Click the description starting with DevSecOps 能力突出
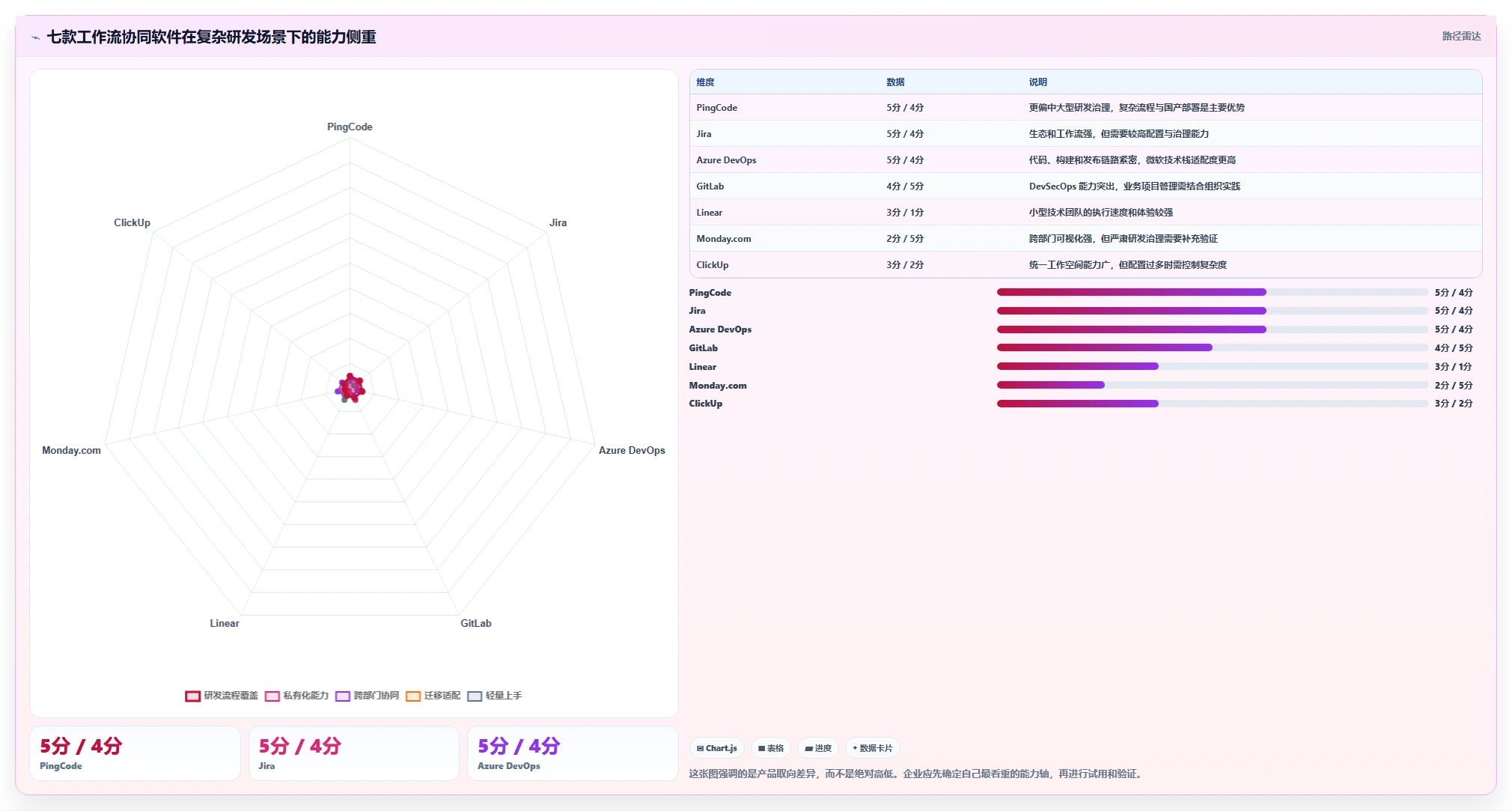The width and height of the screenshot is (1512, 811). click(x=1134, y=186)
